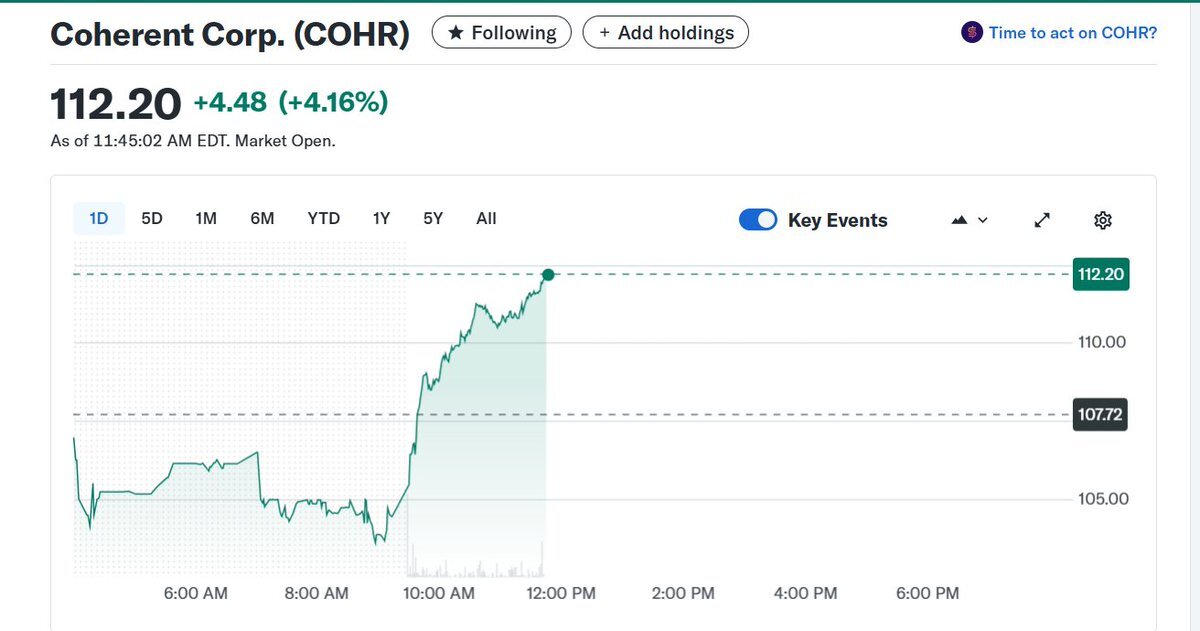Open the chart type dropdown arrow
Viewport: 1200px width, 631px height.
pos(982,220)
